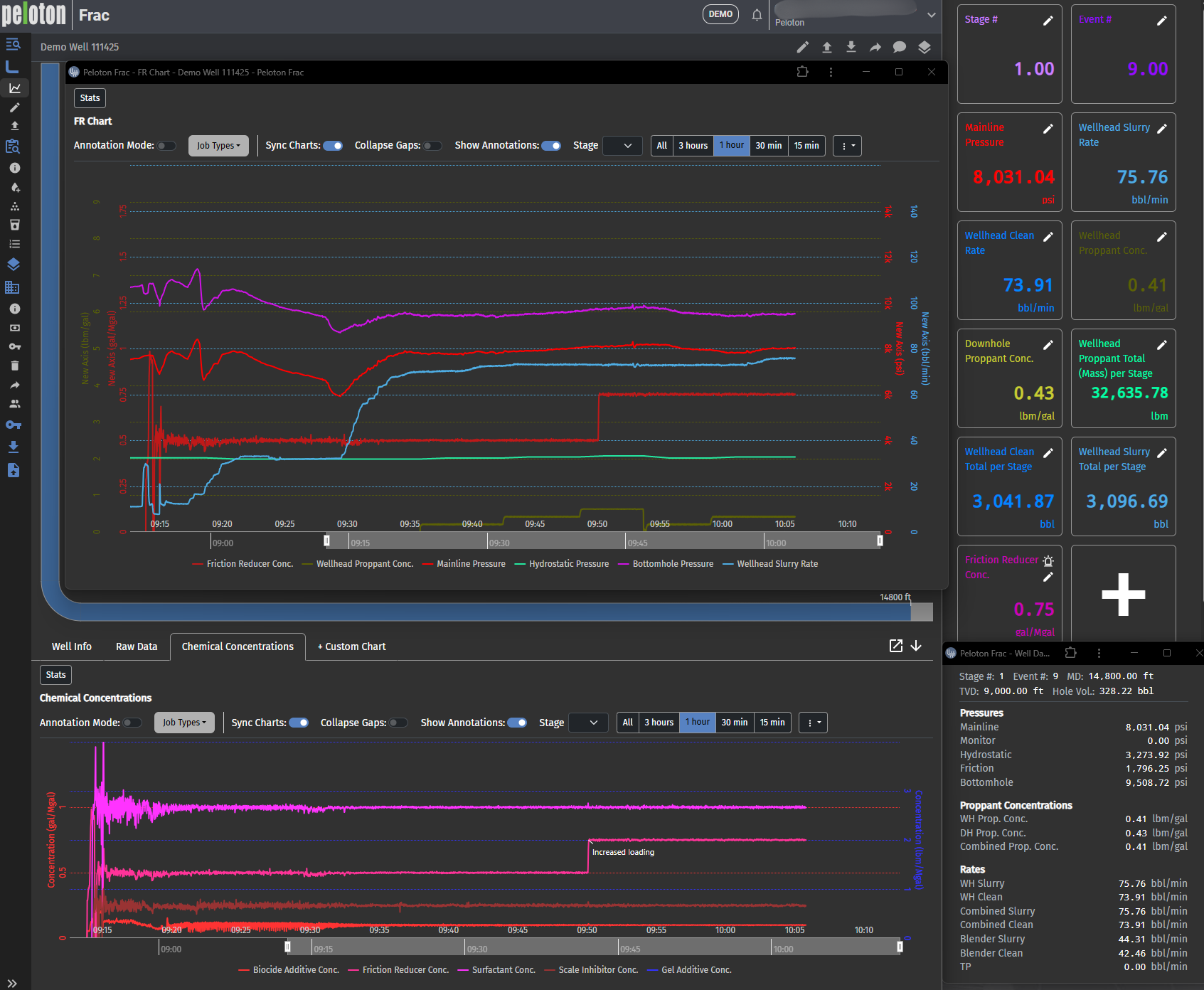Click the comment bubble icon in well toolbar

click(x=900, y=47)
